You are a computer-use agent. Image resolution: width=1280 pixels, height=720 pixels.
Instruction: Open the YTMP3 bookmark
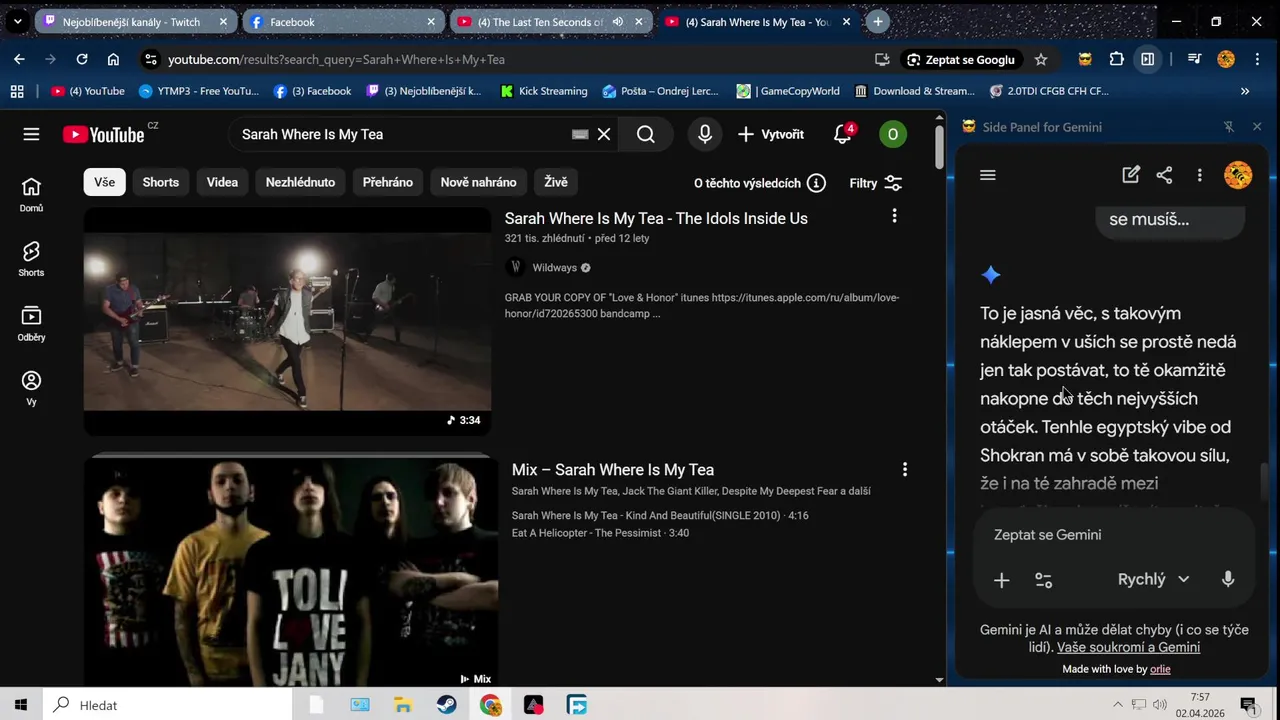pyautogui.click(x=198, y=91)
